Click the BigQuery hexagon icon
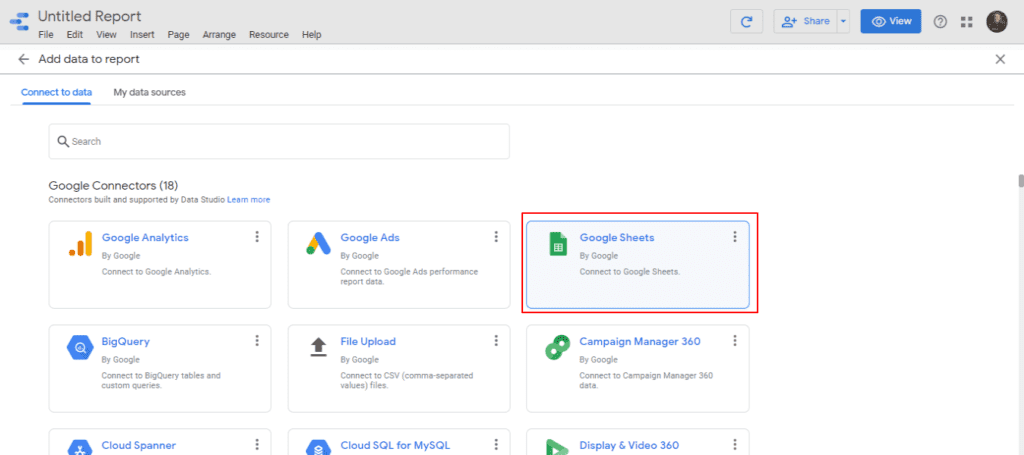Screen dimensions: 1024x455 point(80,347)
